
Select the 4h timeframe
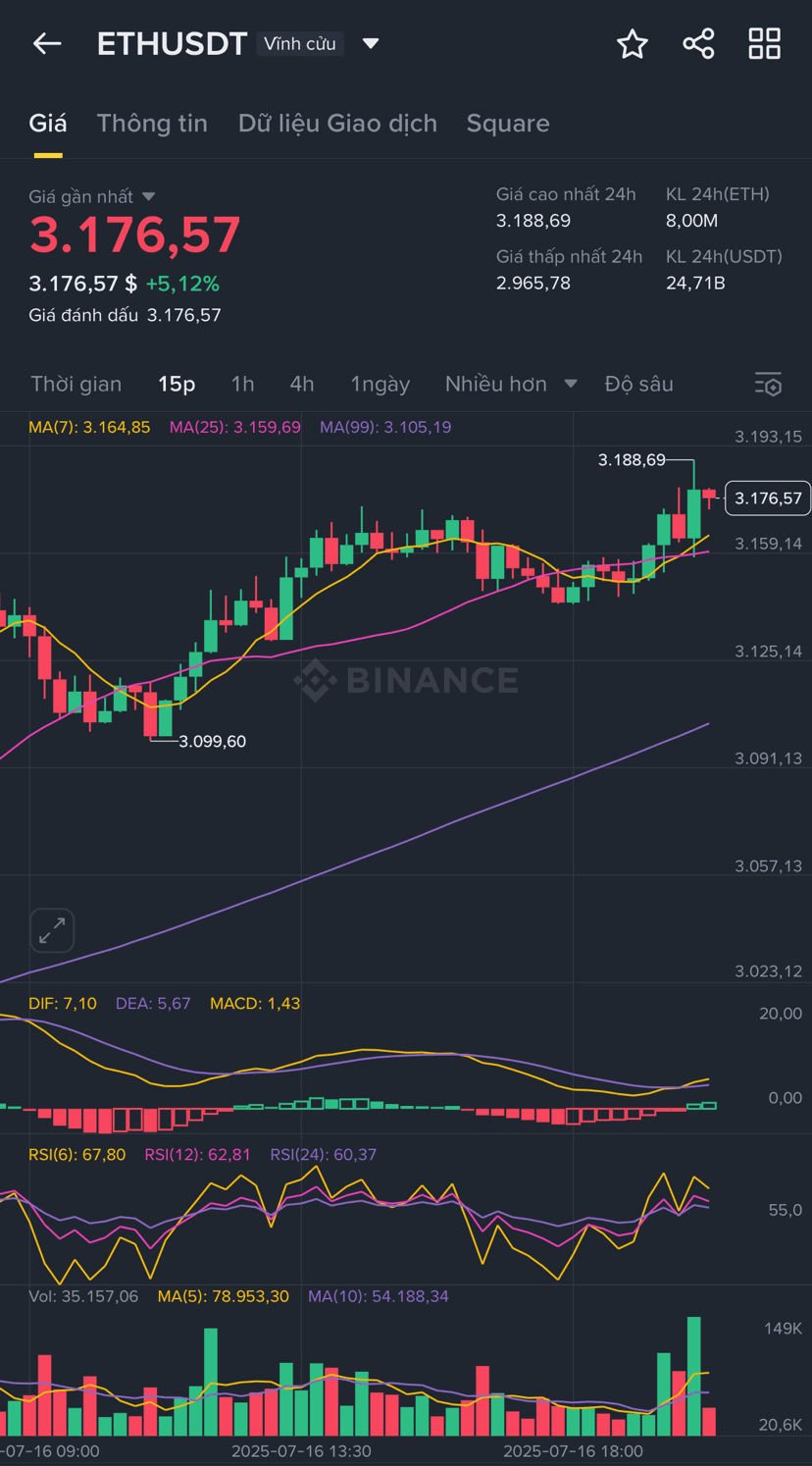click(x=302, y=384)
